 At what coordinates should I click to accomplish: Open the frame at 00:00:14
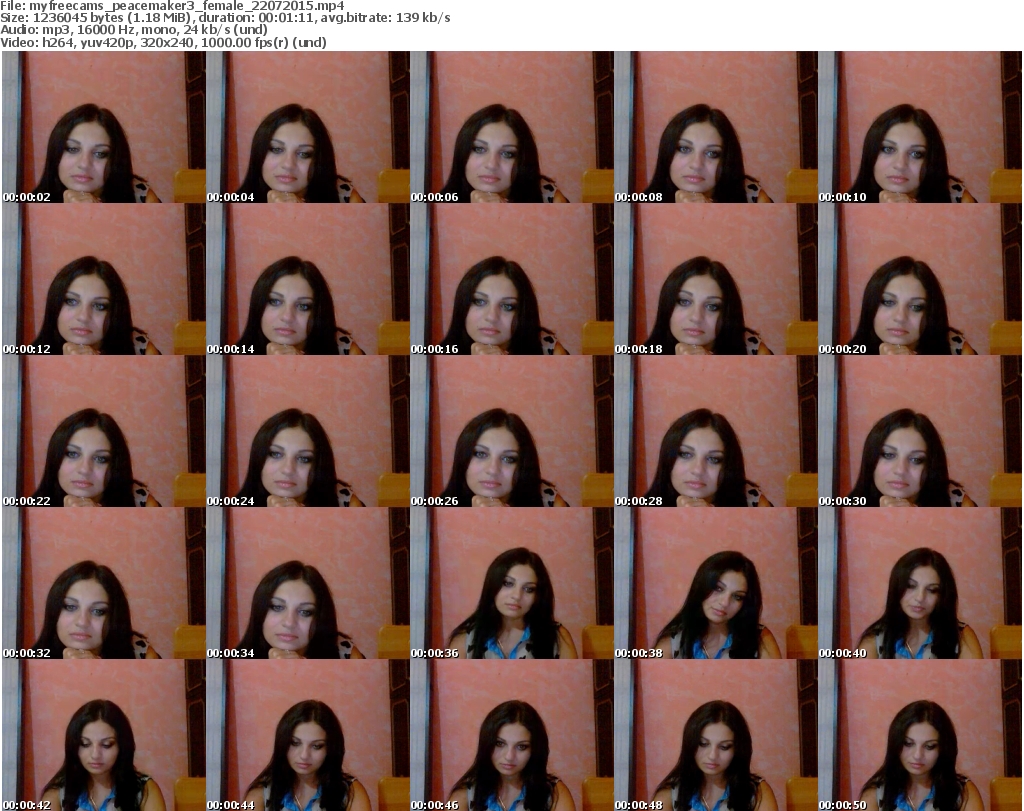click(x=308, y=279)
